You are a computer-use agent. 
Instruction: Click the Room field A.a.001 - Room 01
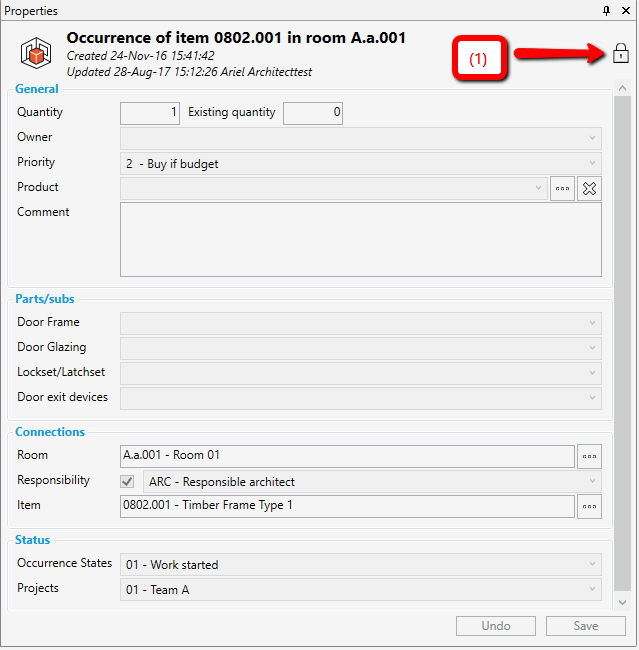(x=347, y=456)
